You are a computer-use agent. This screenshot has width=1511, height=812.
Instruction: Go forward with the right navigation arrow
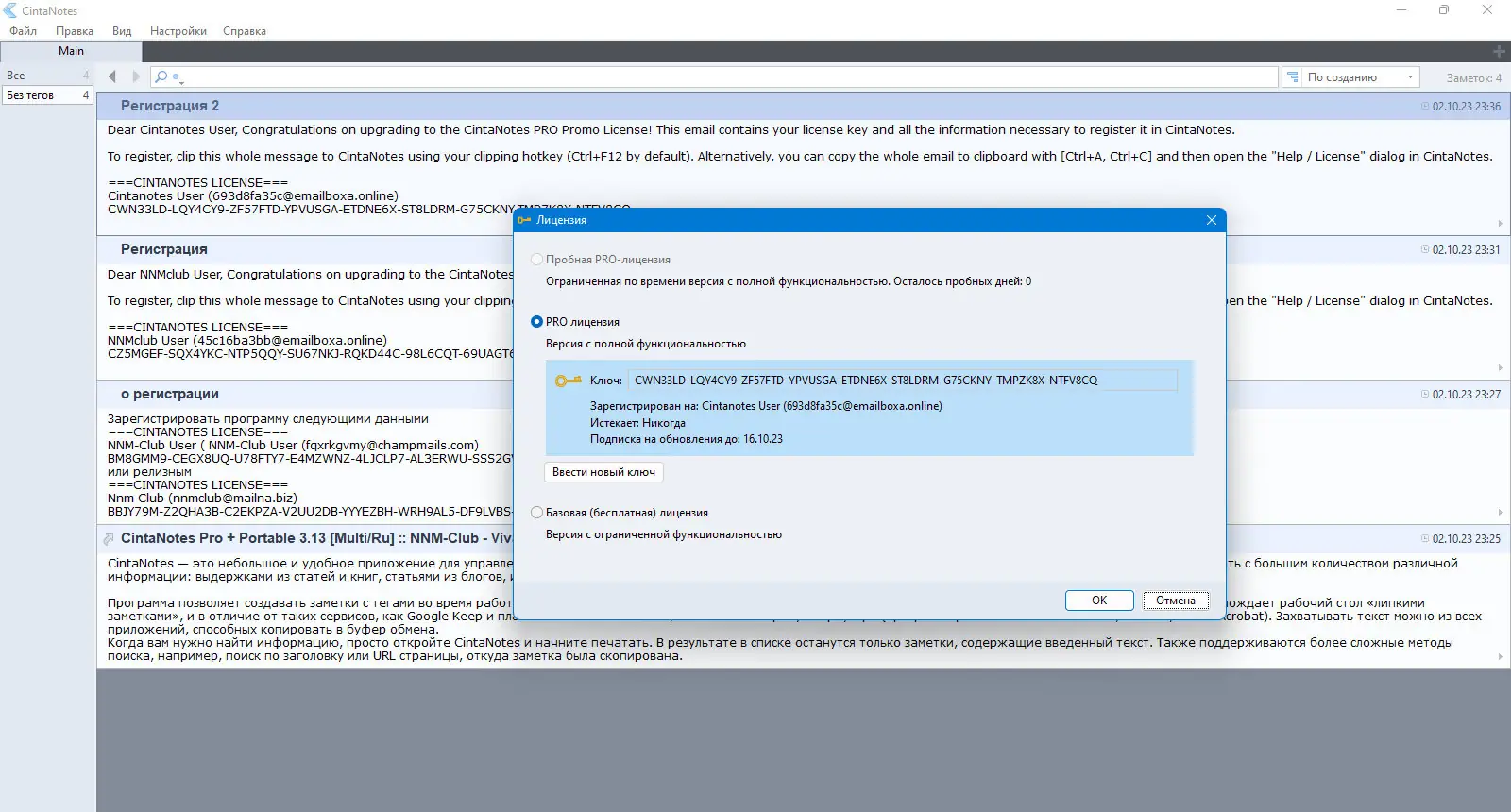point(136,76)
